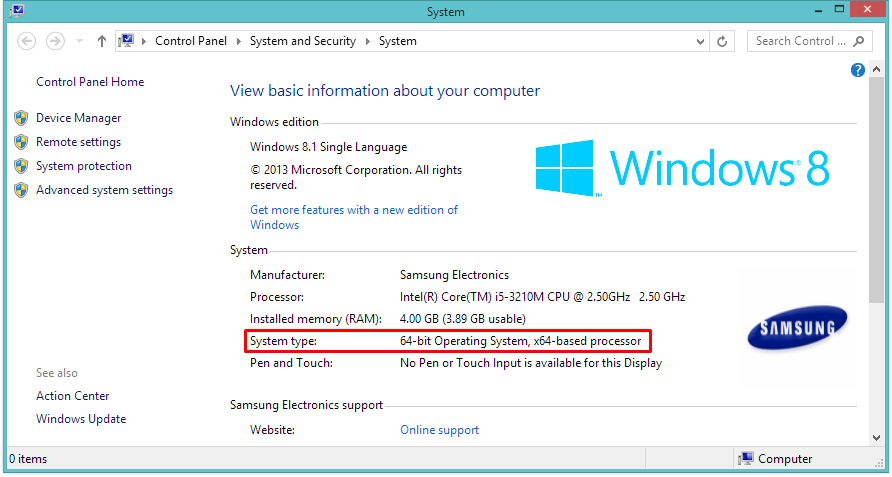Click the Back navigation arrow
The height and width of the screenshot is (477, 892).
coord(27,41)
